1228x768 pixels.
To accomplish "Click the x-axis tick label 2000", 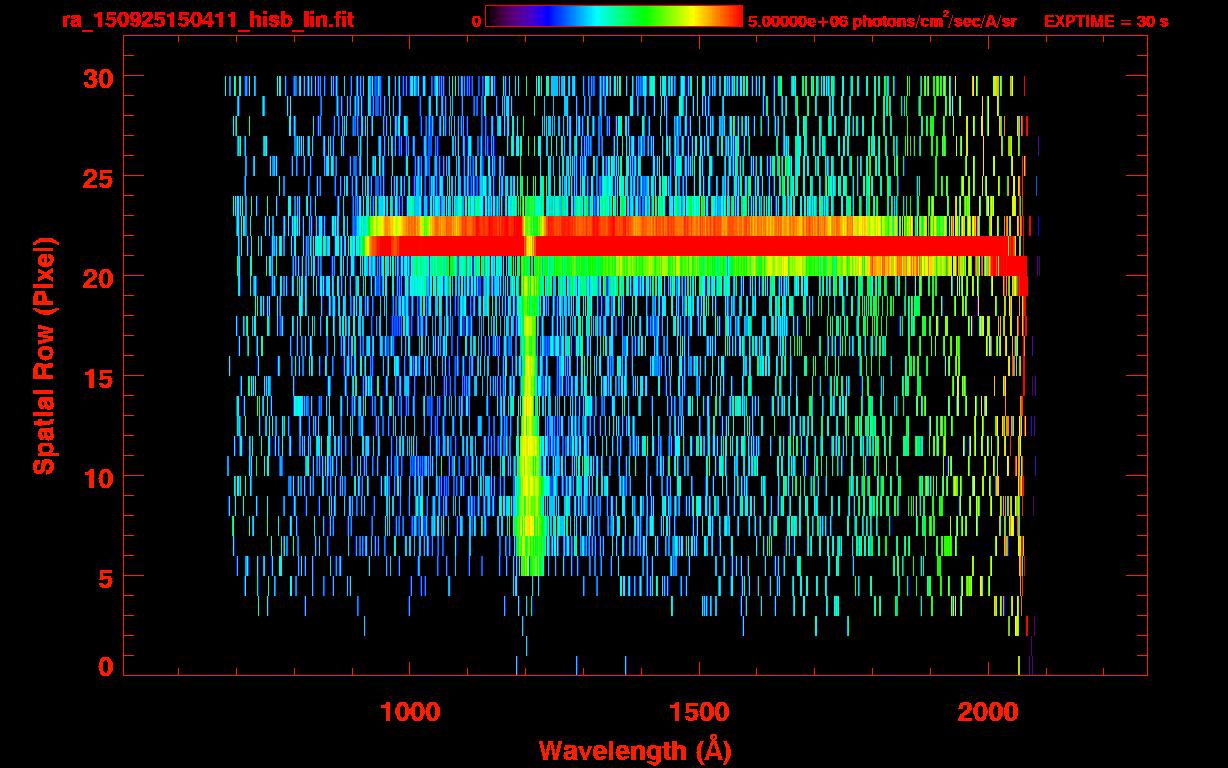I will click(988, 712).
